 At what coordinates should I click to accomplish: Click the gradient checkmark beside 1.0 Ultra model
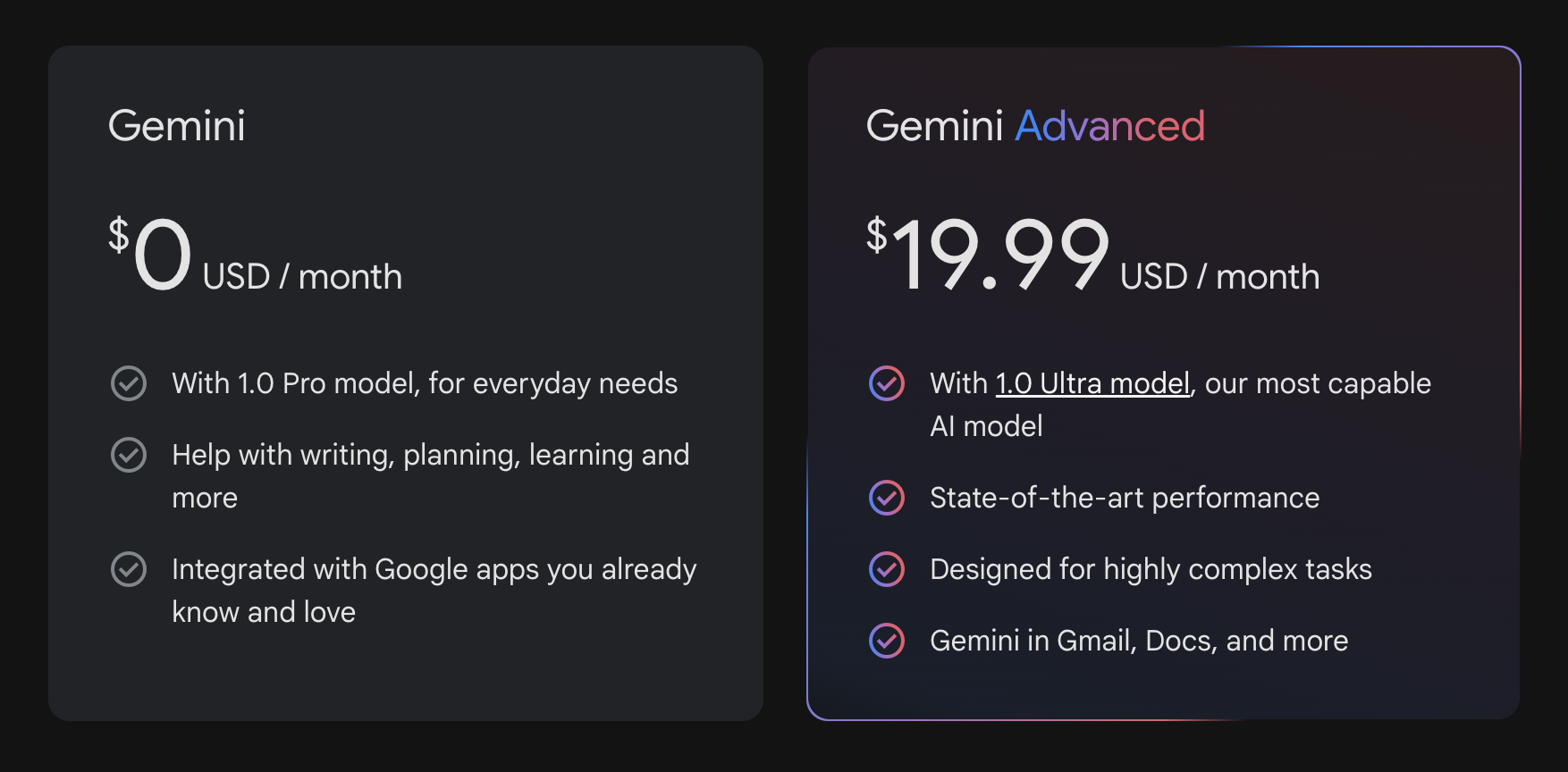coord(887,383)
